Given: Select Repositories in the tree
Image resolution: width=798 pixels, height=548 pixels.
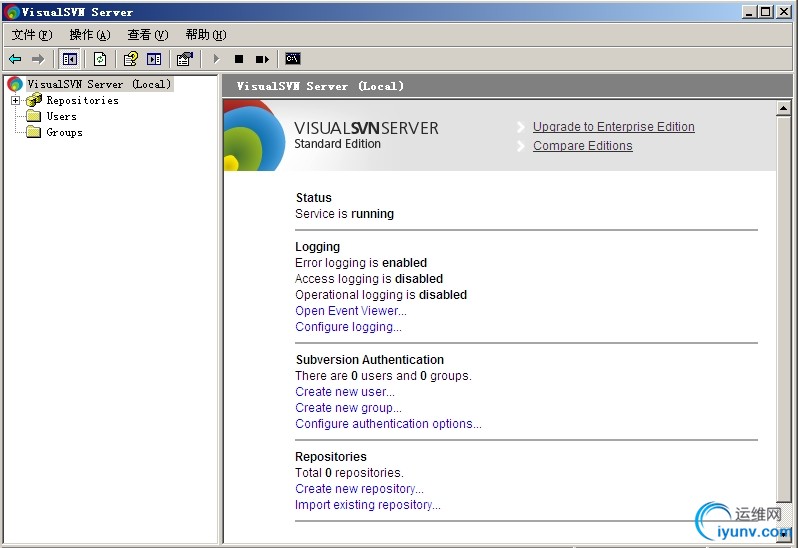Looking at the screenshot, I should click(82, 100).
